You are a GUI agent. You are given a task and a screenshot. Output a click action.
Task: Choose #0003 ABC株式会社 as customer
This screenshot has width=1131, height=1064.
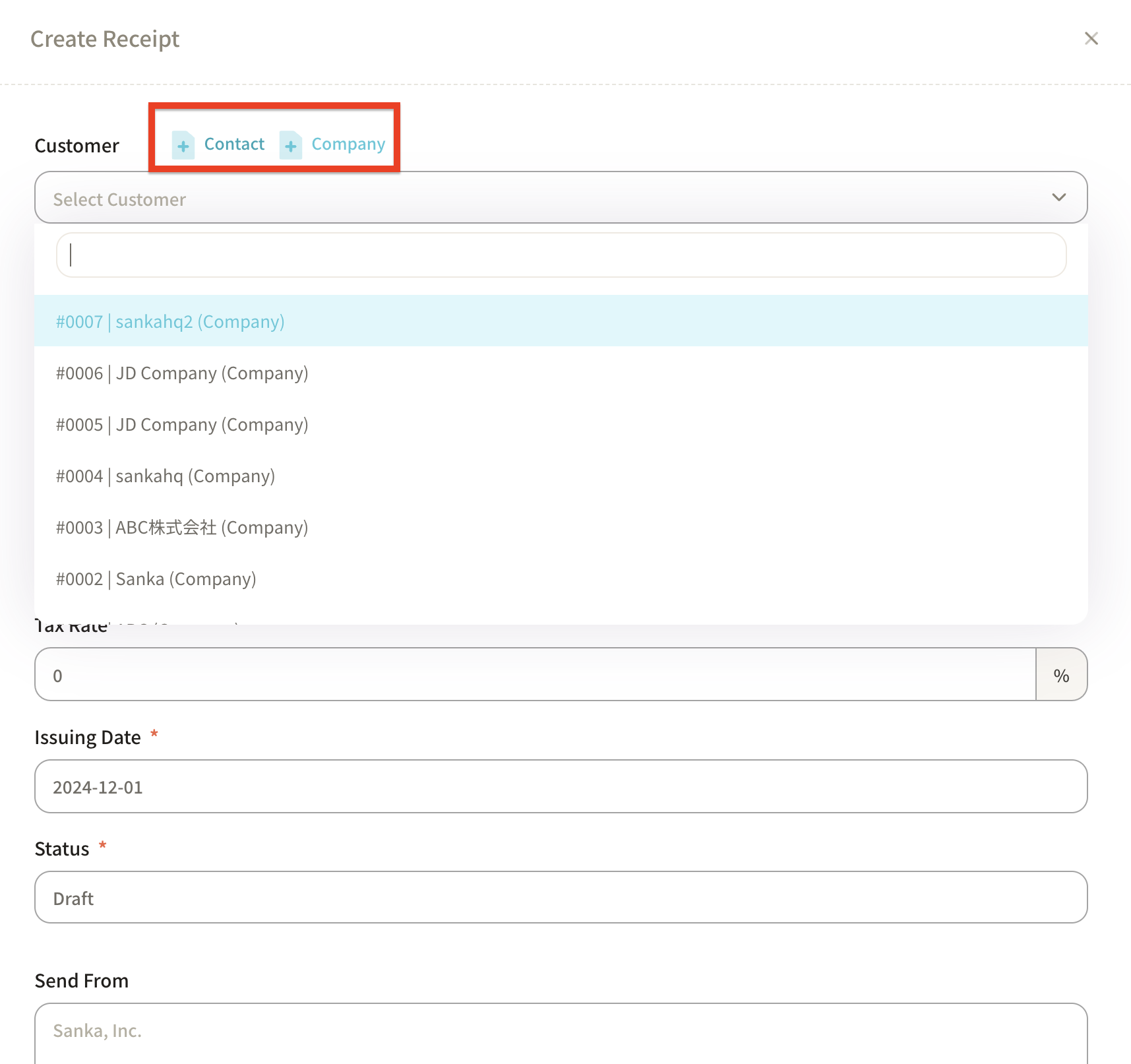[x=182, y=528]
